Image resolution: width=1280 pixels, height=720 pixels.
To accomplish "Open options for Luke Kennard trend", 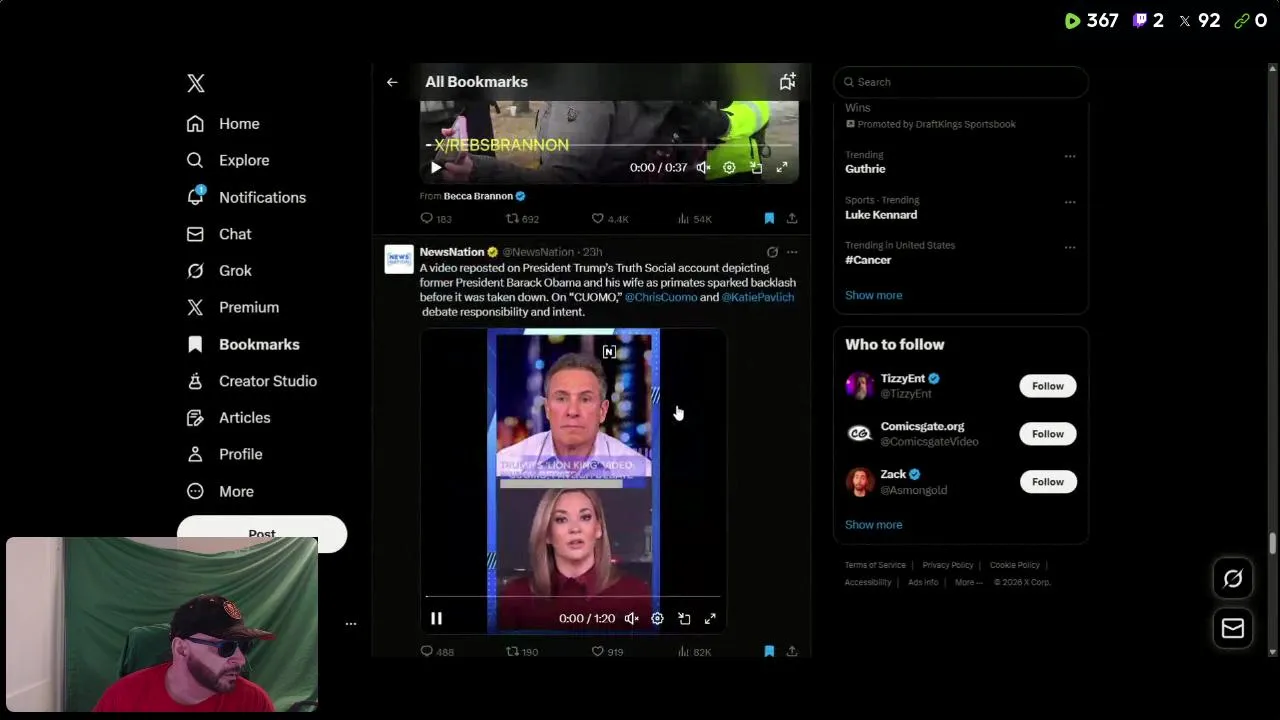I will pos(1070,202).
